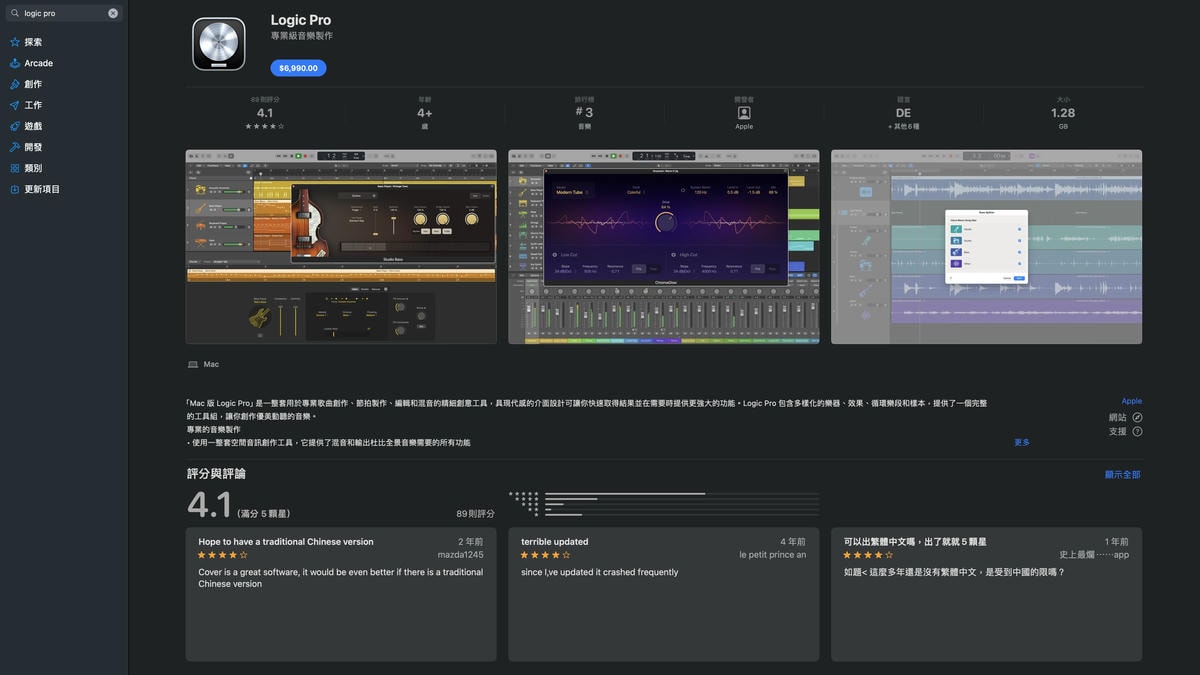Focus the 'logic pro' search field
1200x675 pixels.
coord(64,13)
